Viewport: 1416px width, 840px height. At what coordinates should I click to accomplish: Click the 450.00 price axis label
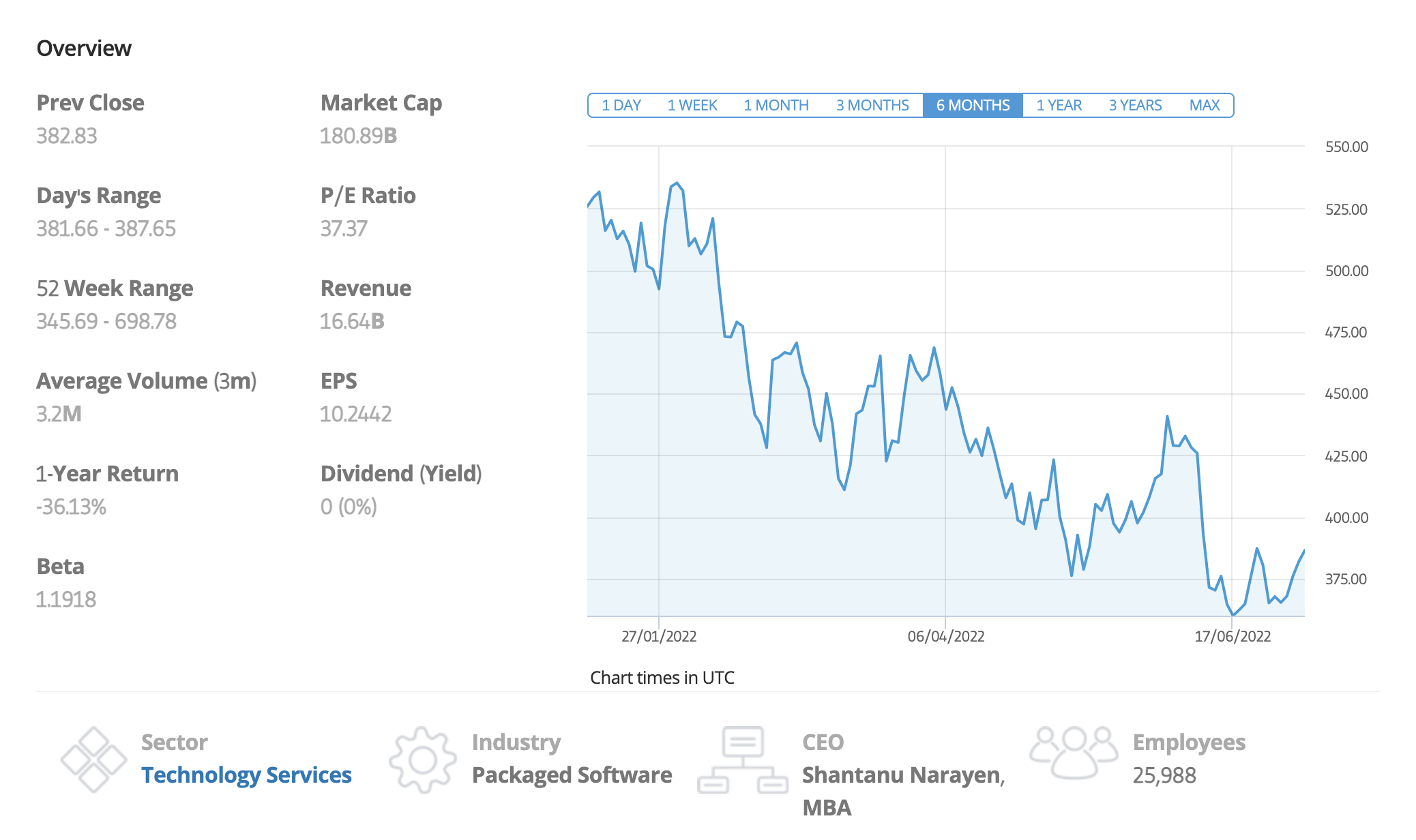1346,394
